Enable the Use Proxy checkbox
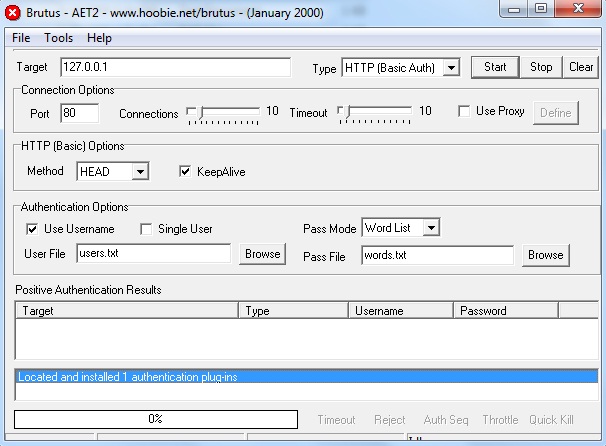 464,111
